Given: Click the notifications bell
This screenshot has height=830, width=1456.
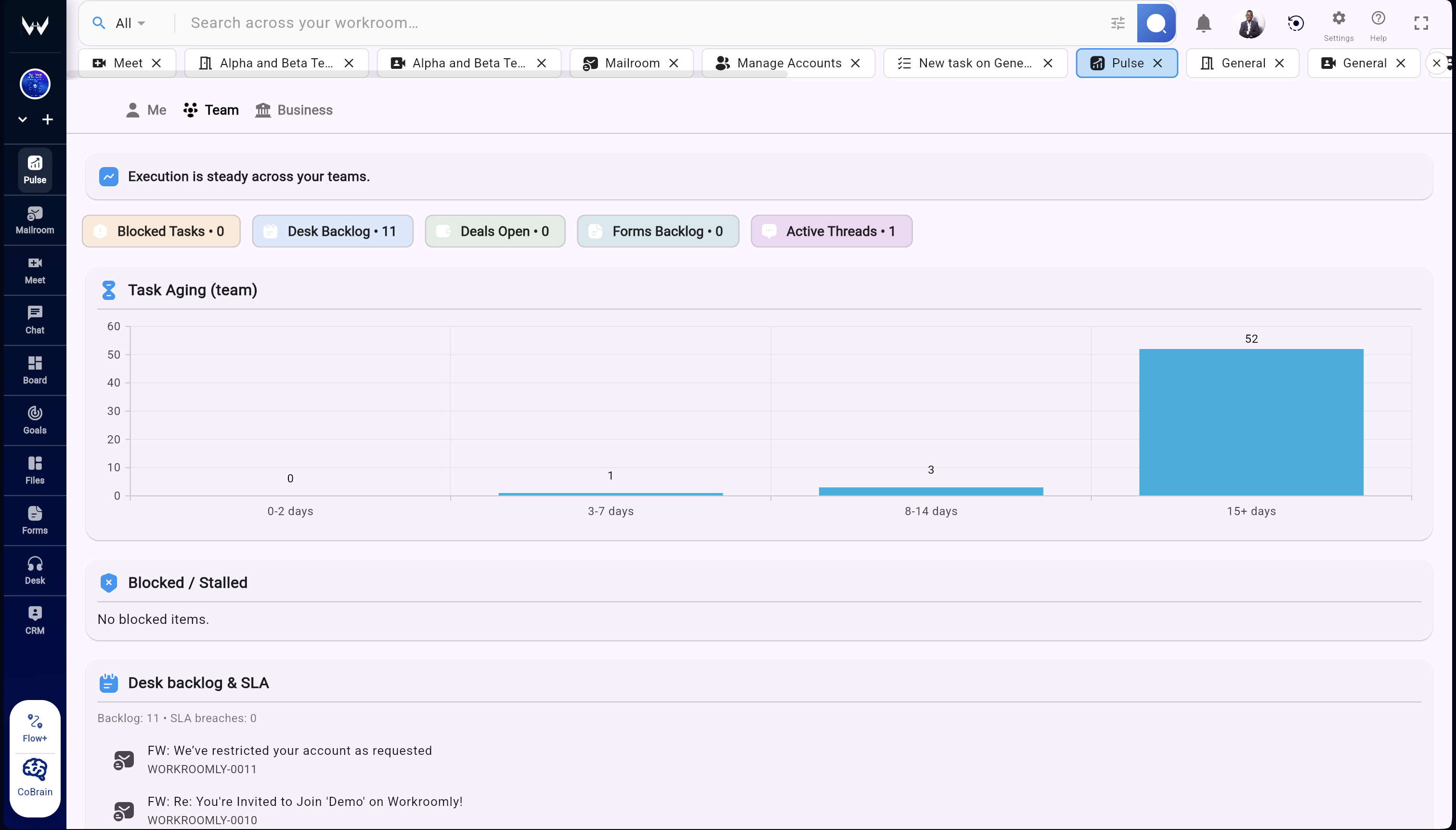Looking at the screenshot, I should click(1203, 23).
